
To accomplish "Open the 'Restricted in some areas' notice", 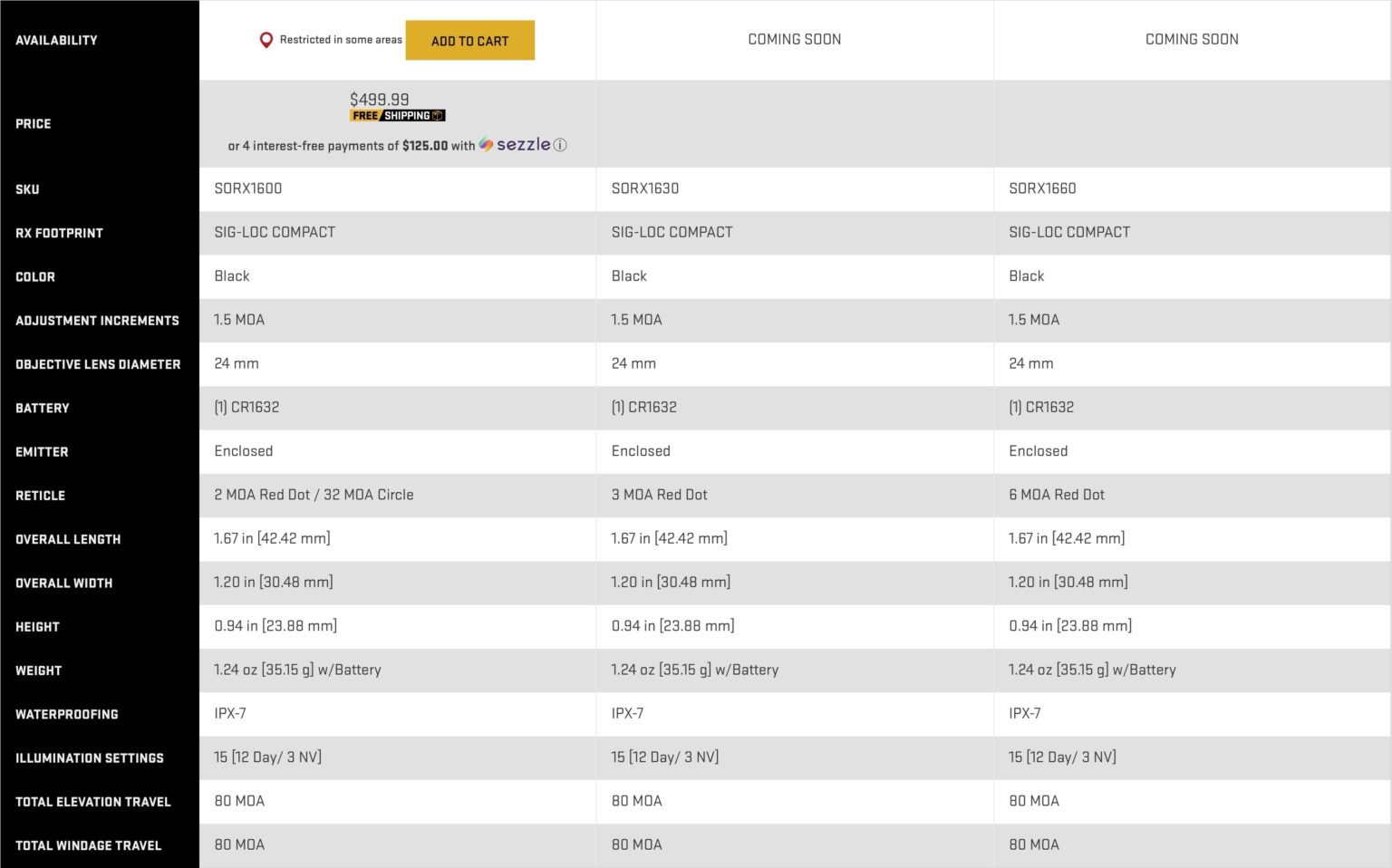I will point(340,40).
